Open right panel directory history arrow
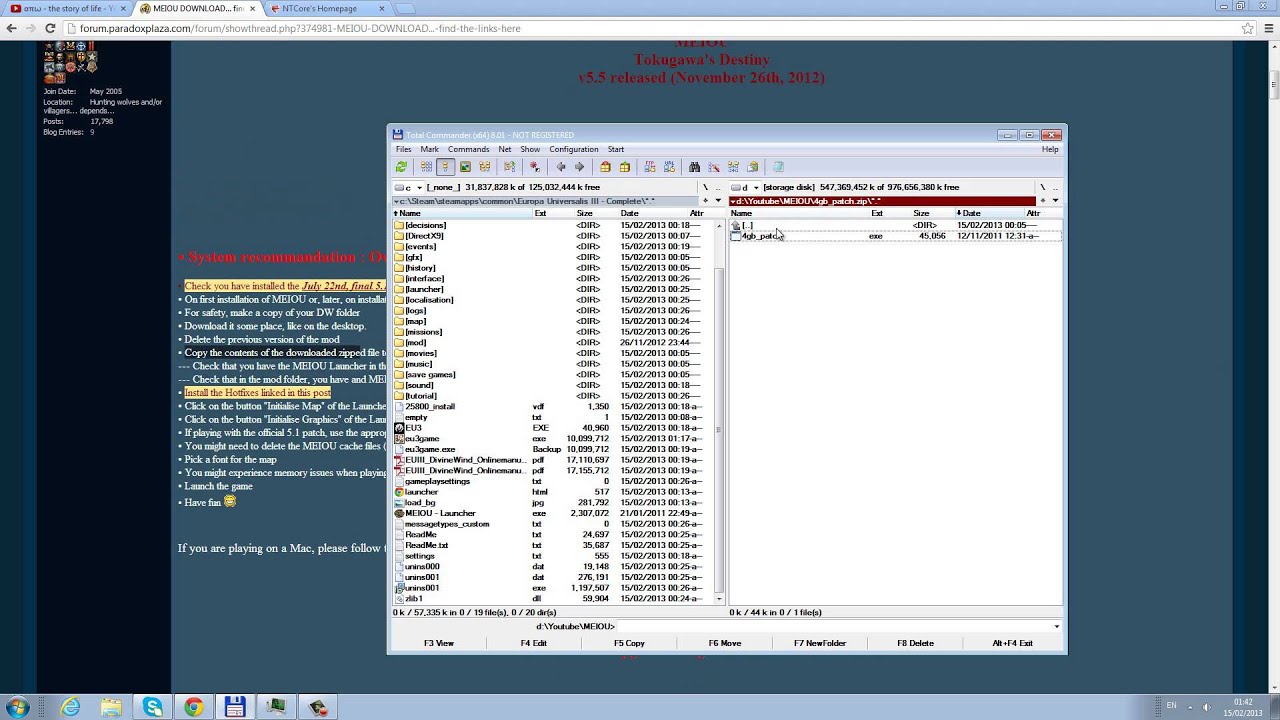This screenshot has width=1280, height=720. [1054, 201]
